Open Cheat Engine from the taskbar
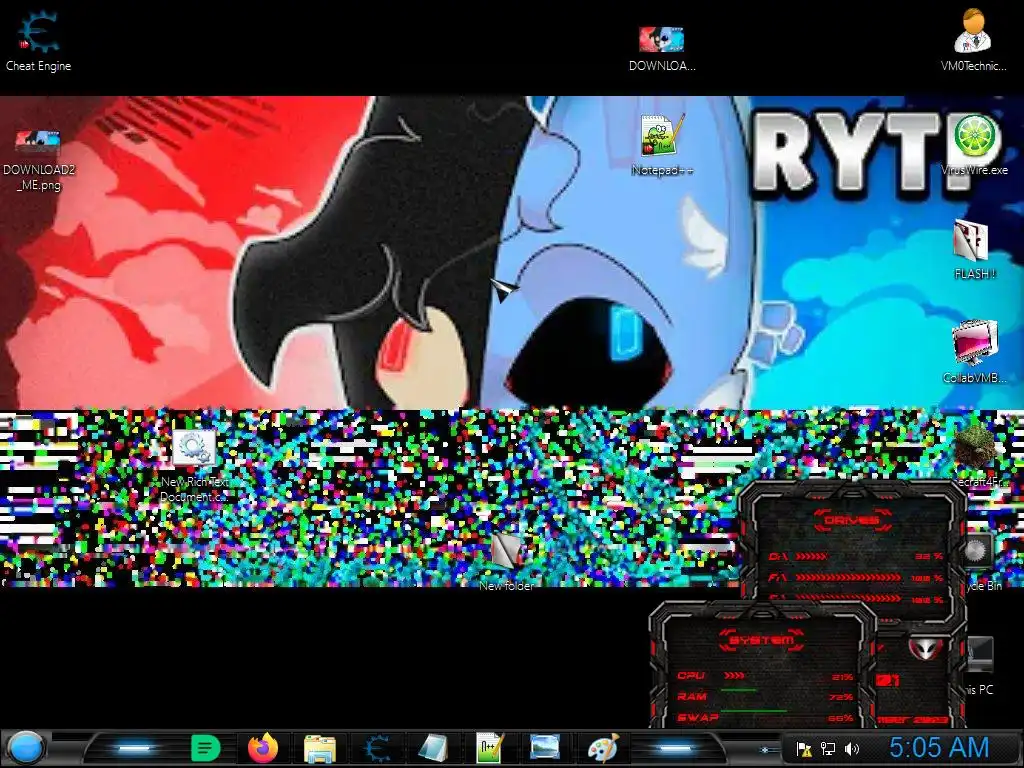 point(377,748)
